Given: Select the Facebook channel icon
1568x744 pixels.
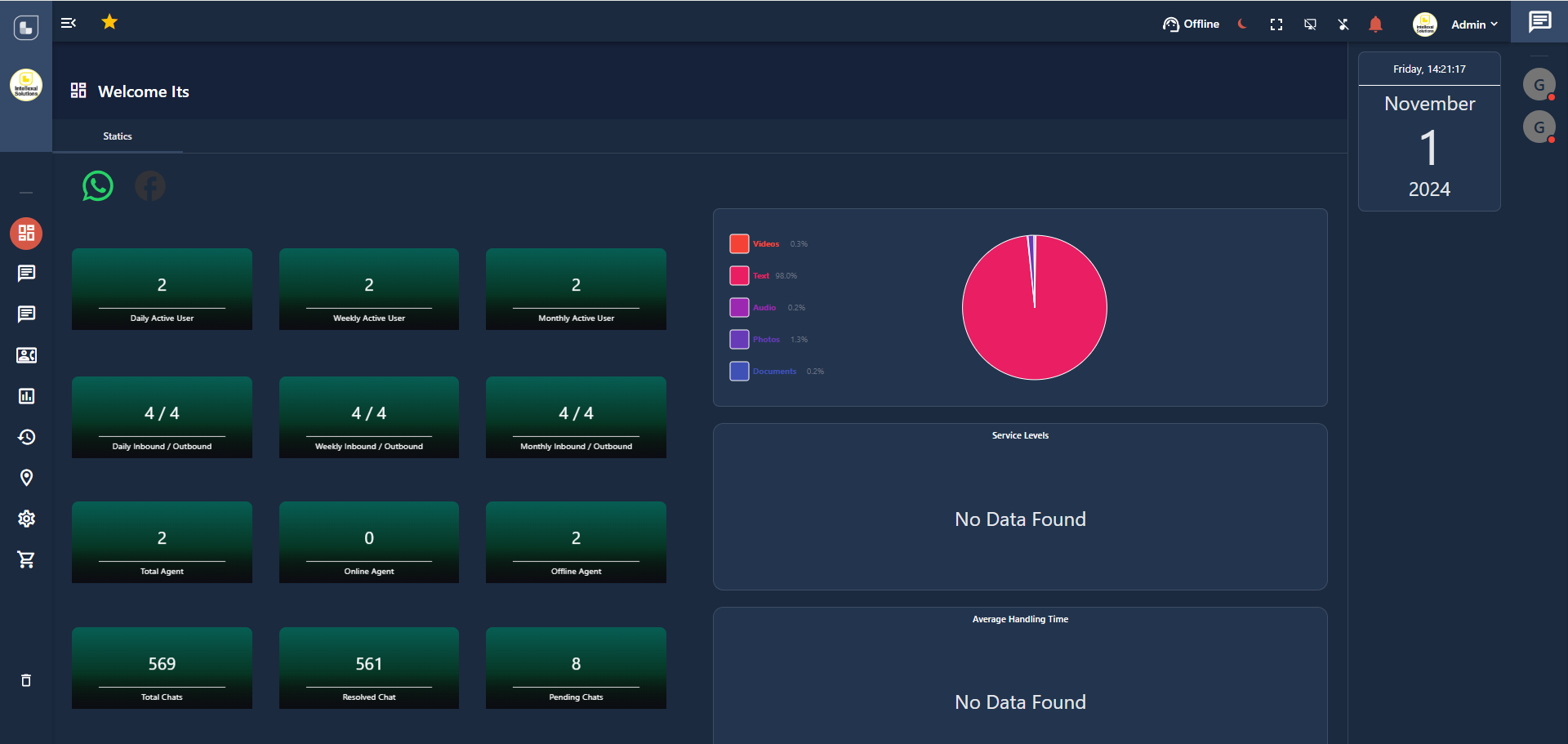Looking at the screenshot, I should [150, 186].
